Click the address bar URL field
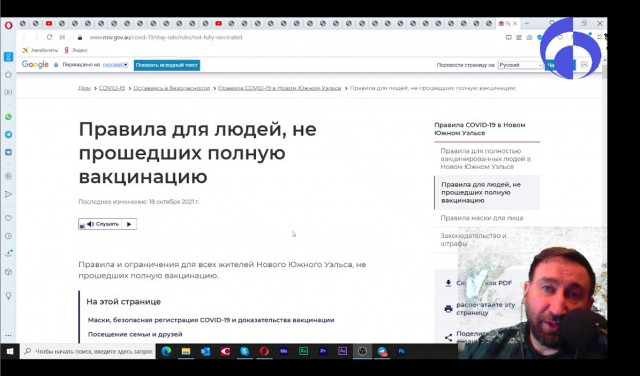The image size is (640, 376). coord(166,37)
